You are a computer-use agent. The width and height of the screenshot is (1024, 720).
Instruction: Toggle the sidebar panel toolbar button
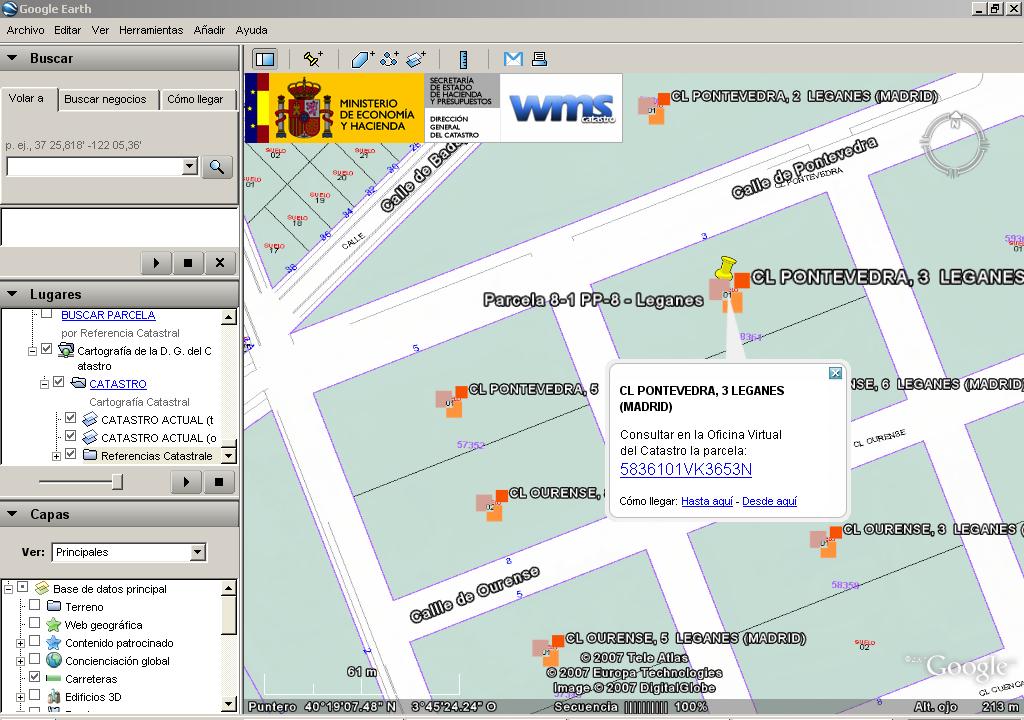(x=264, y=59)
